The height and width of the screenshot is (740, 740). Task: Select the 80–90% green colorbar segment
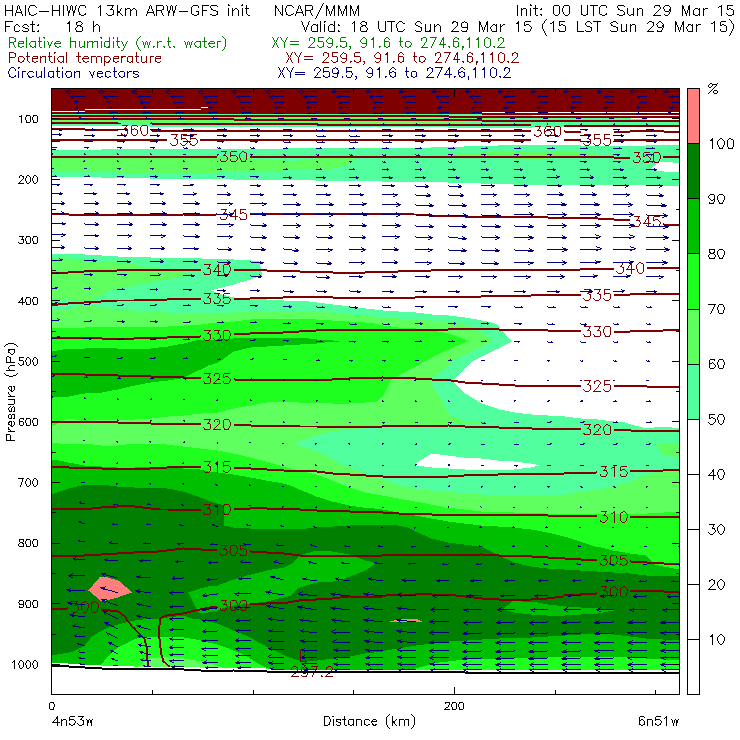(693, 226)
